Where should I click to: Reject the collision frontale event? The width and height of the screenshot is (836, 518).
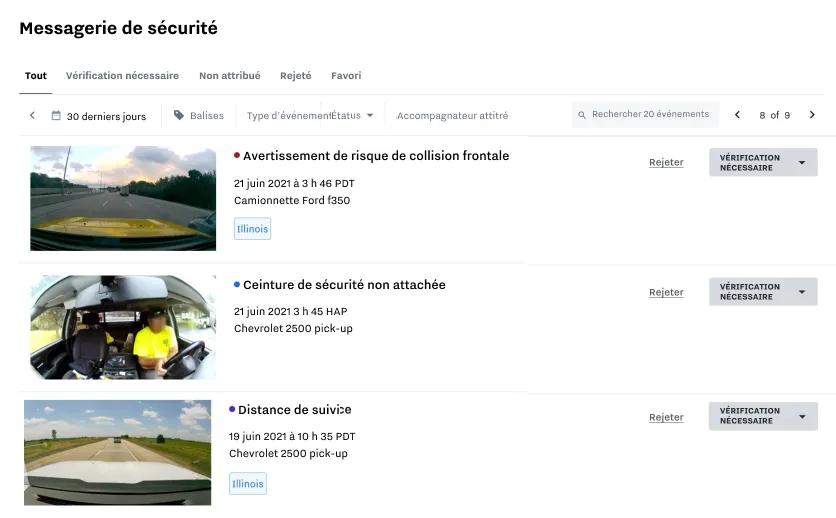tap(666, 162)
